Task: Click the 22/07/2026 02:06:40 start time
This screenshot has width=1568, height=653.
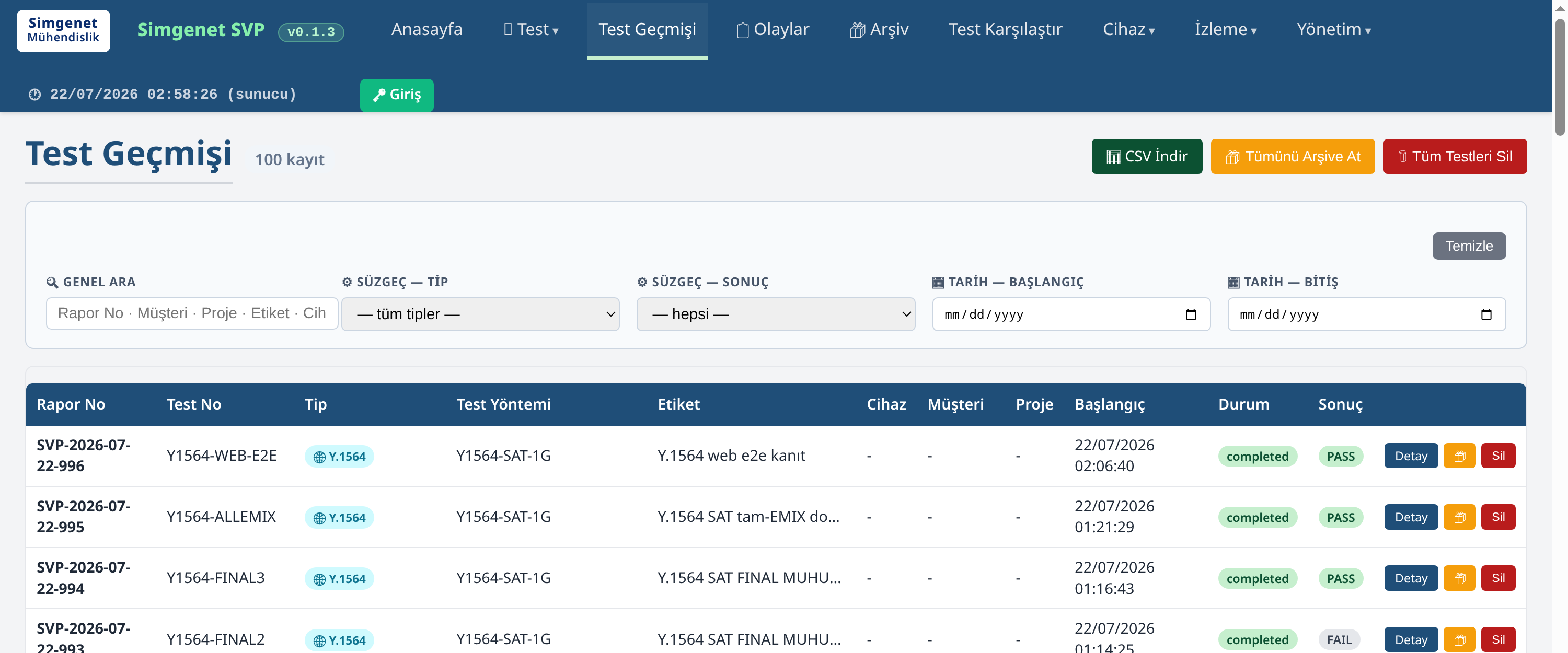Action: 1114,456
